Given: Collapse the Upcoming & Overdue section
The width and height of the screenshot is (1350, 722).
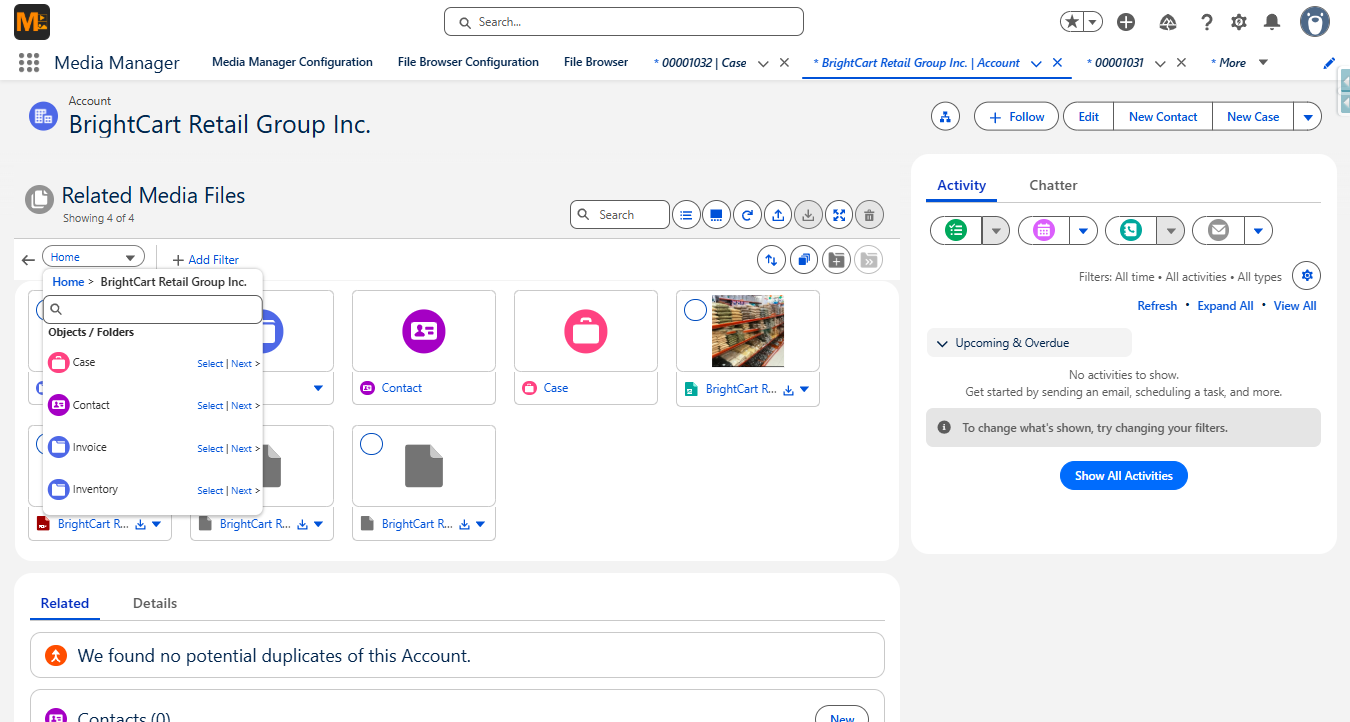Looking at the screenshot, I should 1029,343.
